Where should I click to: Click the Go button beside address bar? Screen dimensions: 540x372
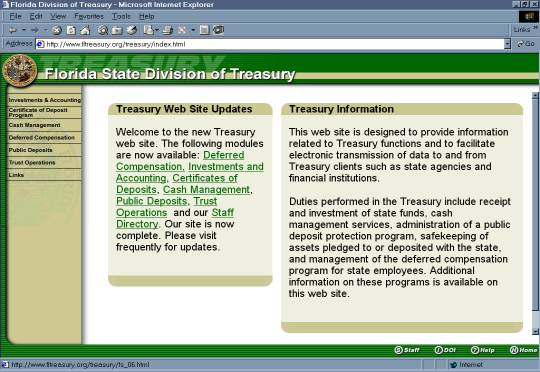(x=526, y=44)
